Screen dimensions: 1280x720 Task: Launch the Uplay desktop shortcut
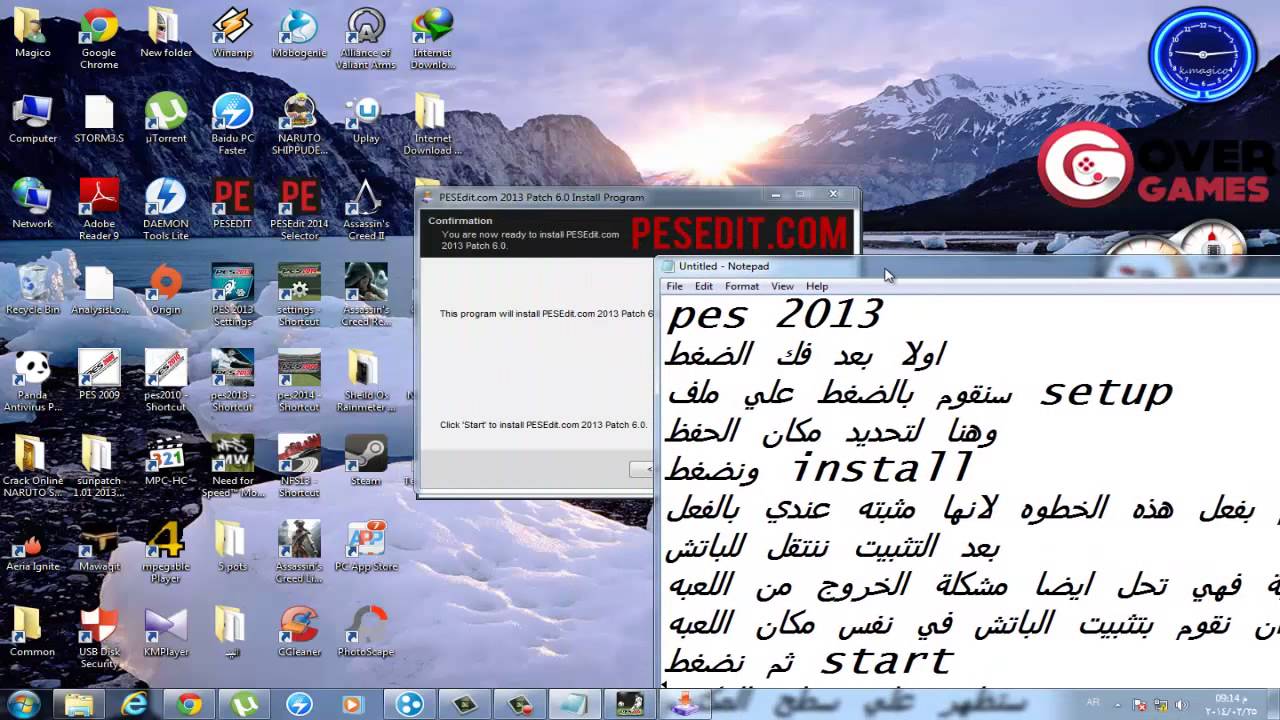click(x=366, y=119)
